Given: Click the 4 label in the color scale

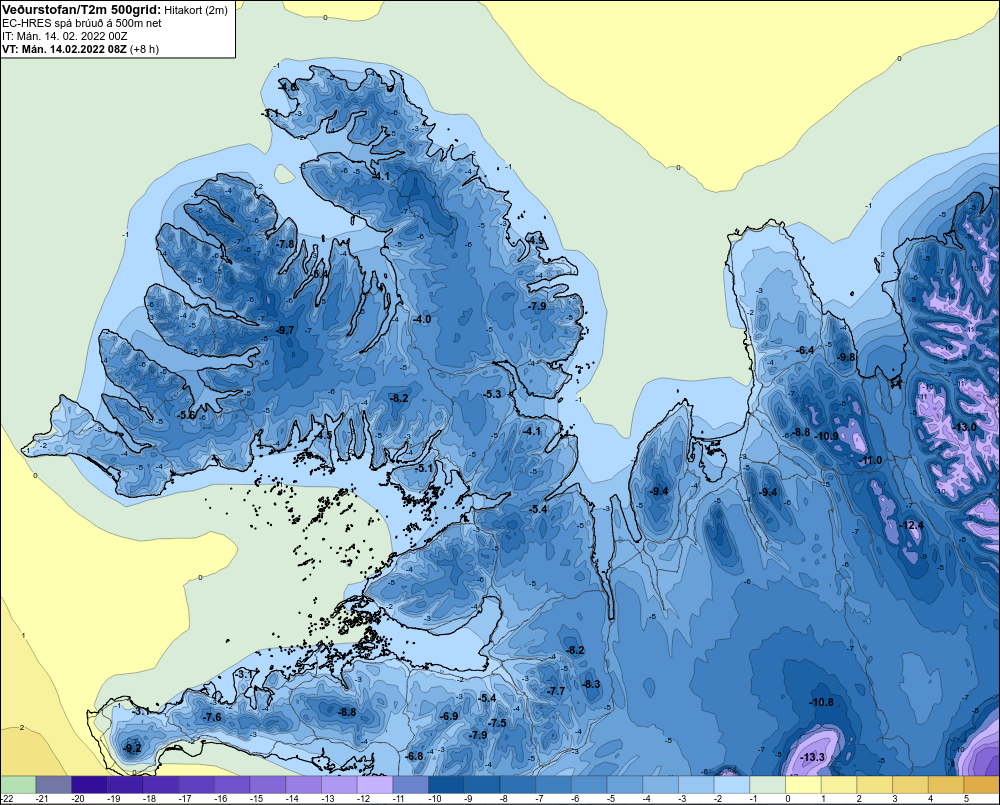Looking at the screenshot, I should coord(930,799).
